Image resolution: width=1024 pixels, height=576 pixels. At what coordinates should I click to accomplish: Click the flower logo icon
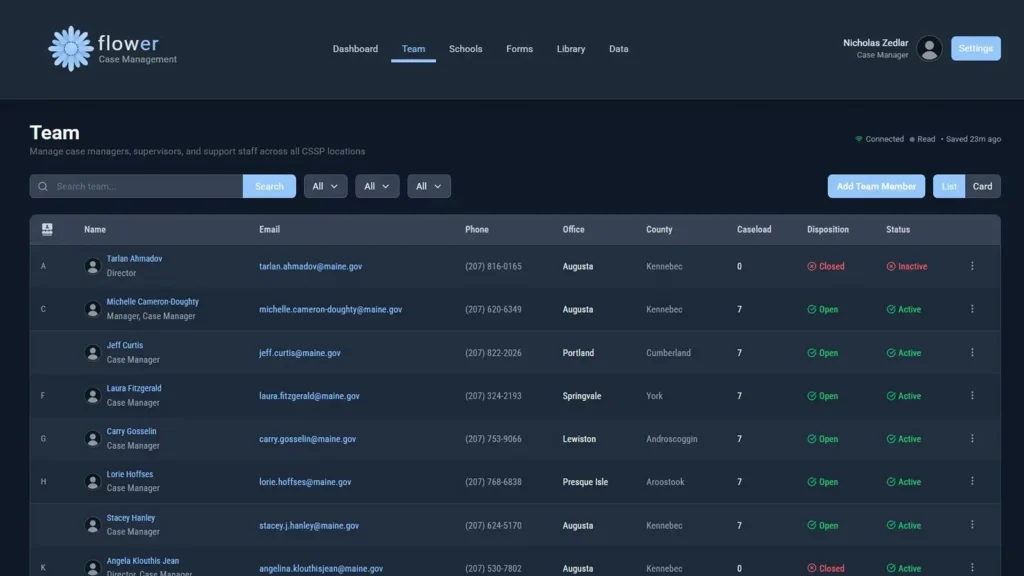(x=71, y=49)
